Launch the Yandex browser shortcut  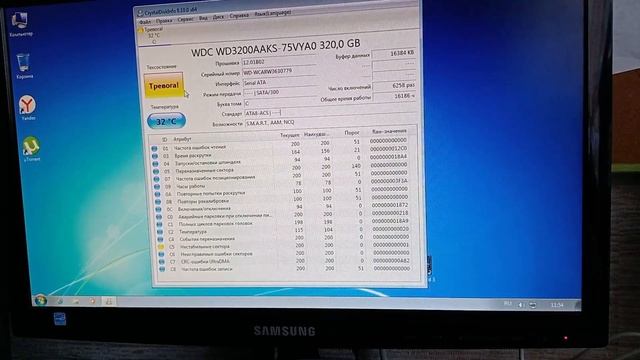tap(27, 107)
